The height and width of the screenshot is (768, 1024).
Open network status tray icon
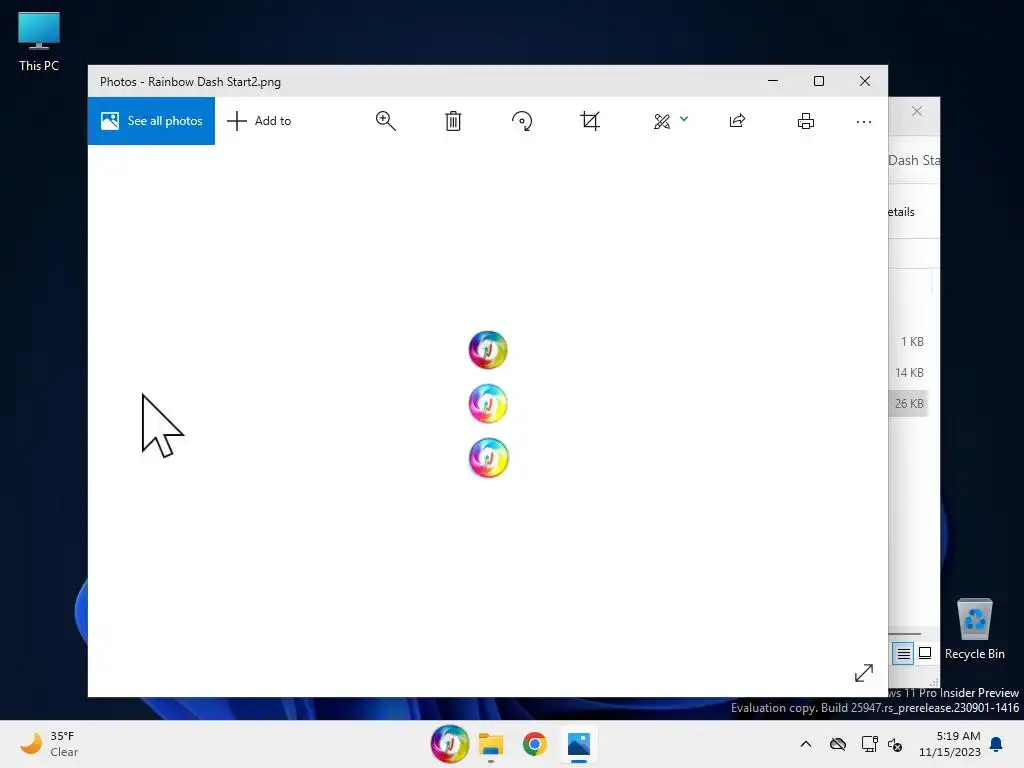click(869, 744)
